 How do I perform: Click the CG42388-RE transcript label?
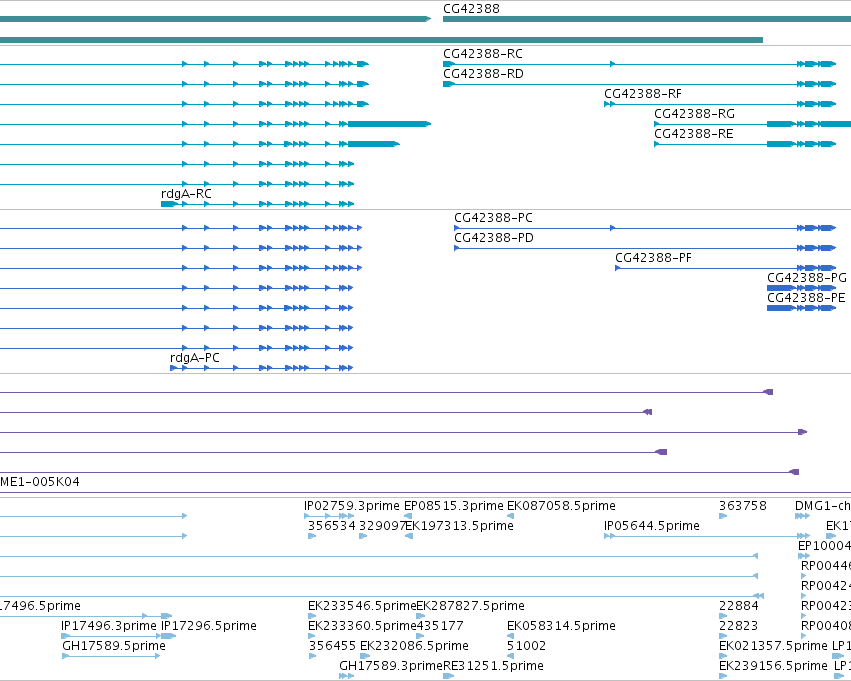tap(694, 134)
